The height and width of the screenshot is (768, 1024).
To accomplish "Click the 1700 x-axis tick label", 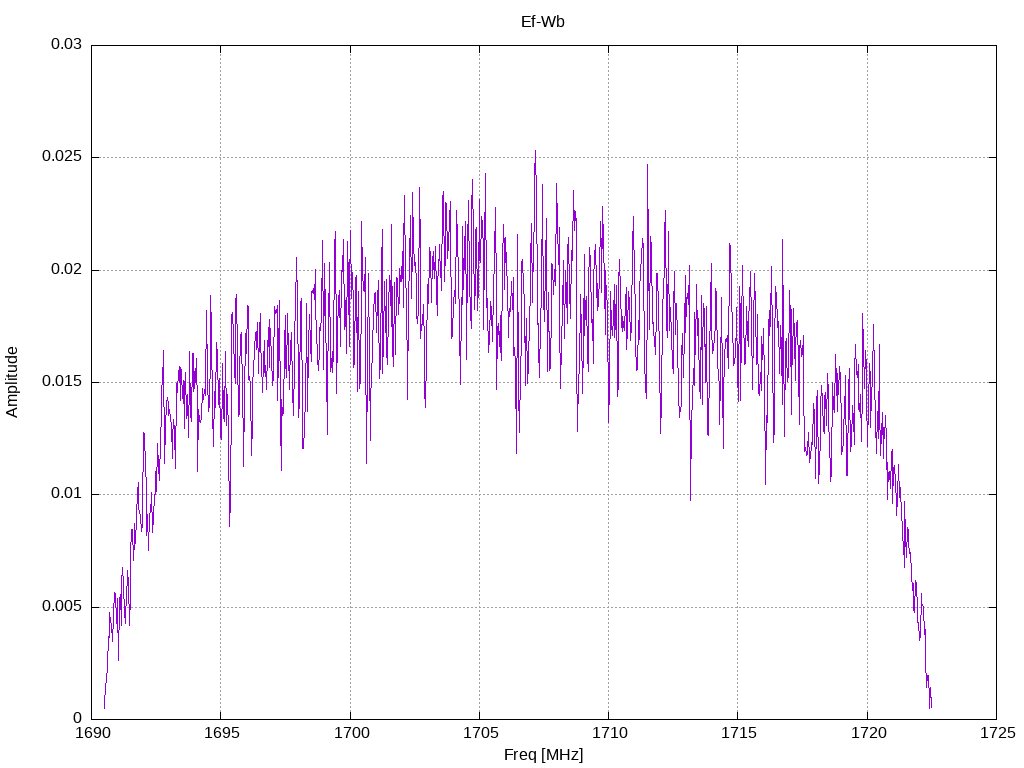I will pos(351,733).
